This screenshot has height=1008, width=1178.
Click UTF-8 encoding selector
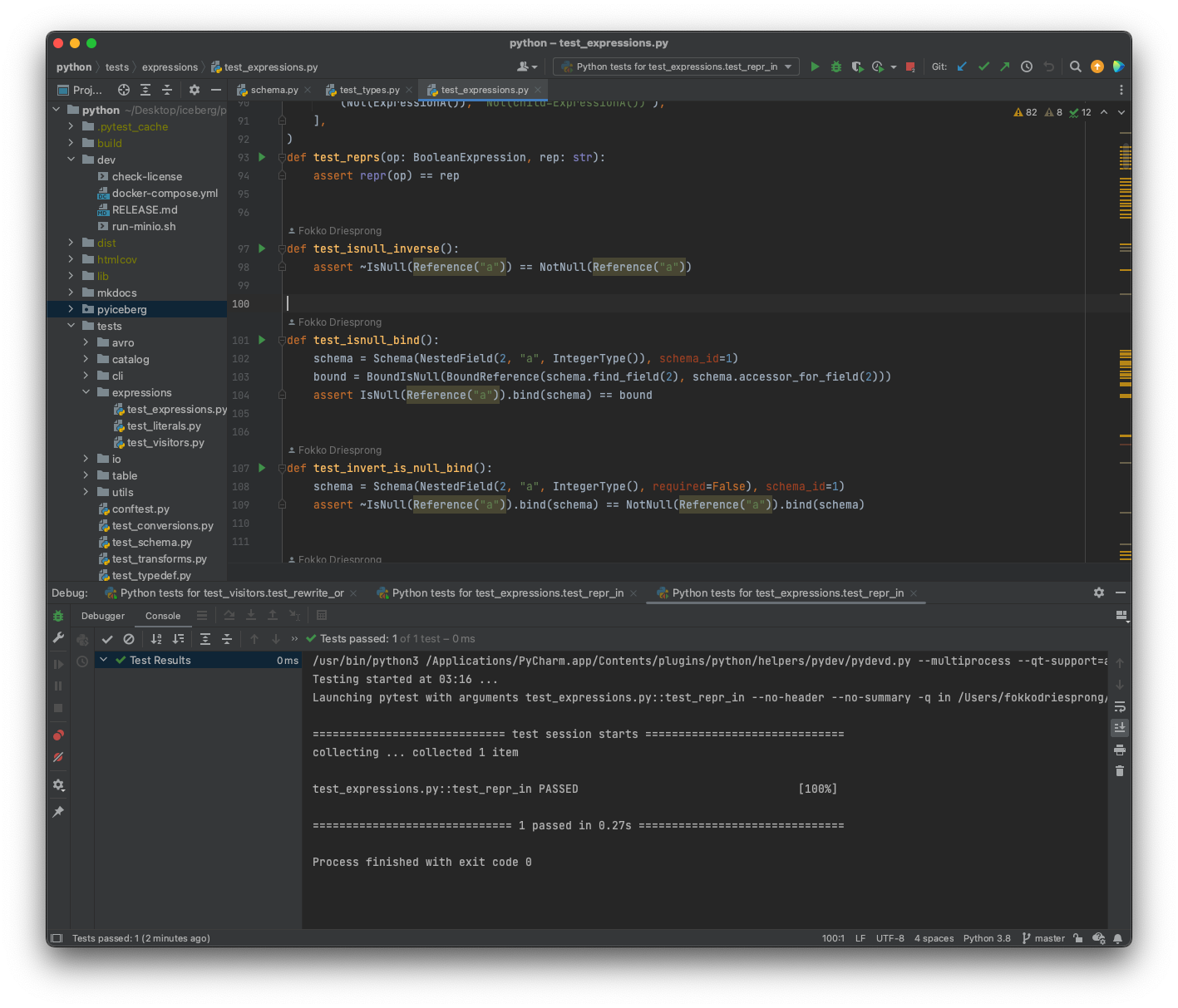(890, 938)
